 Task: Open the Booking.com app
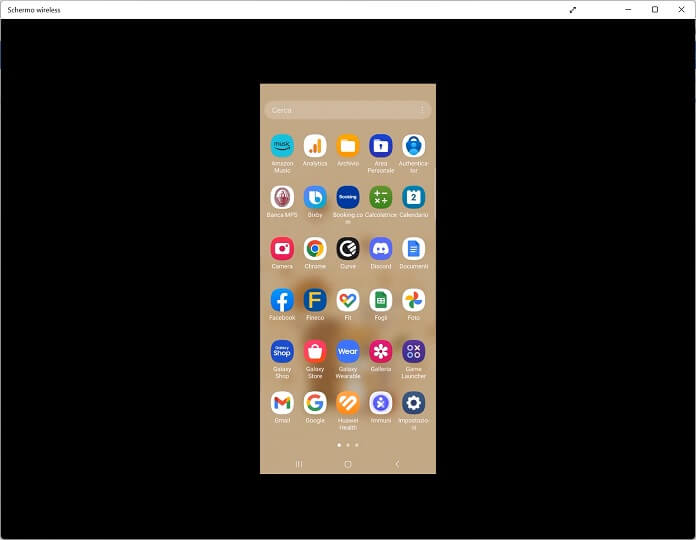(348, 197)
